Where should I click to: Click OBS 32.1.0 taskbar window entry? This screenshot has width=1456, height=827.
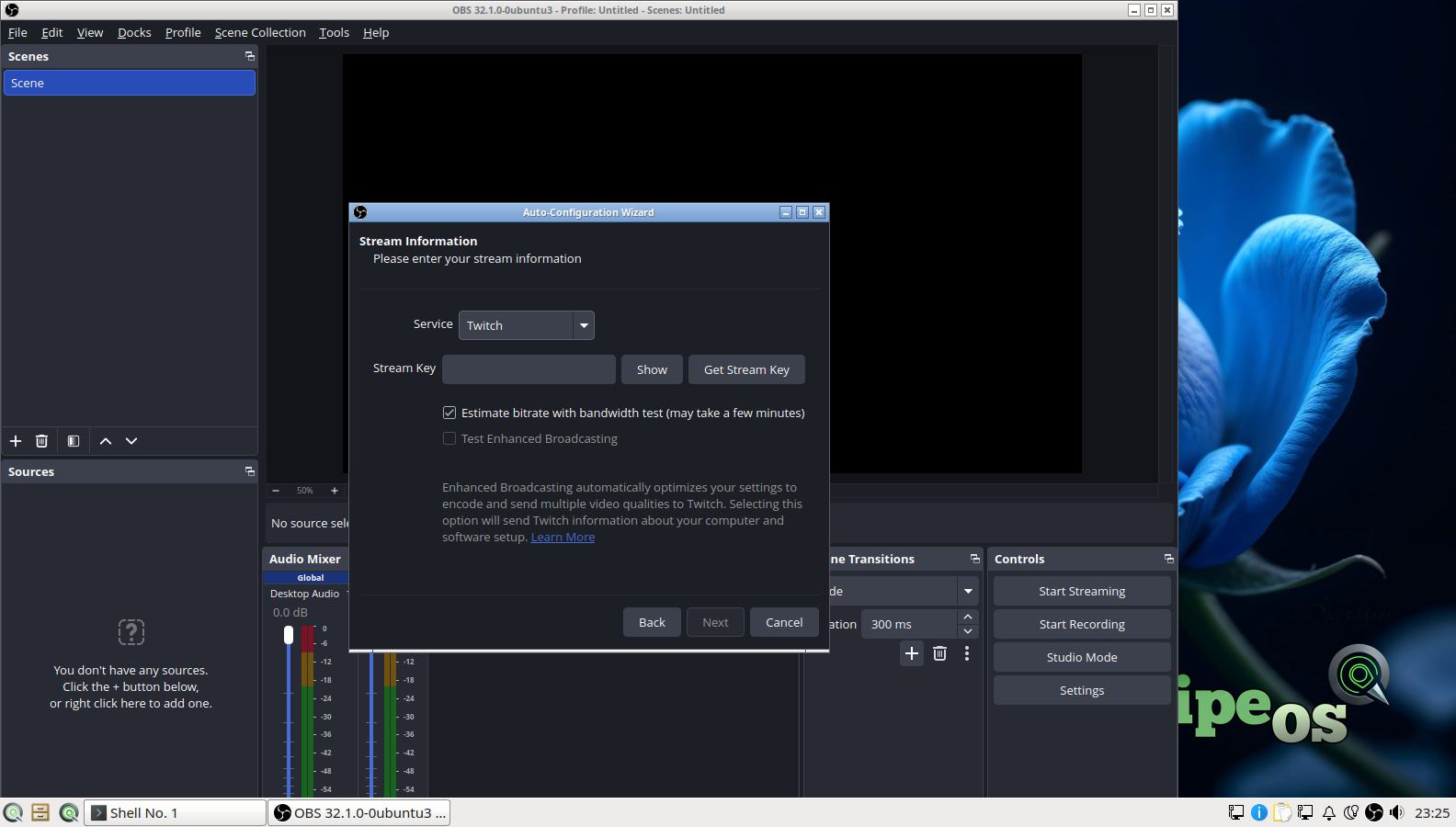[359, 812]
